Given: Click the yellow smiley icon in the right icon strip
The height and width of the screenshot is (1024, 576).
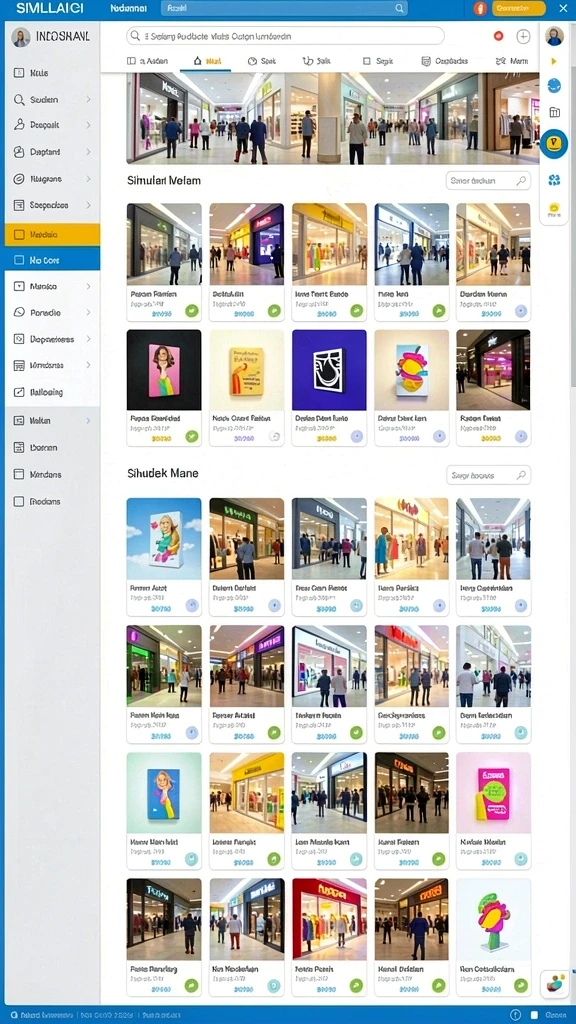Looking at the screenshot, I should pyautogui.click(x=554, y=209).
